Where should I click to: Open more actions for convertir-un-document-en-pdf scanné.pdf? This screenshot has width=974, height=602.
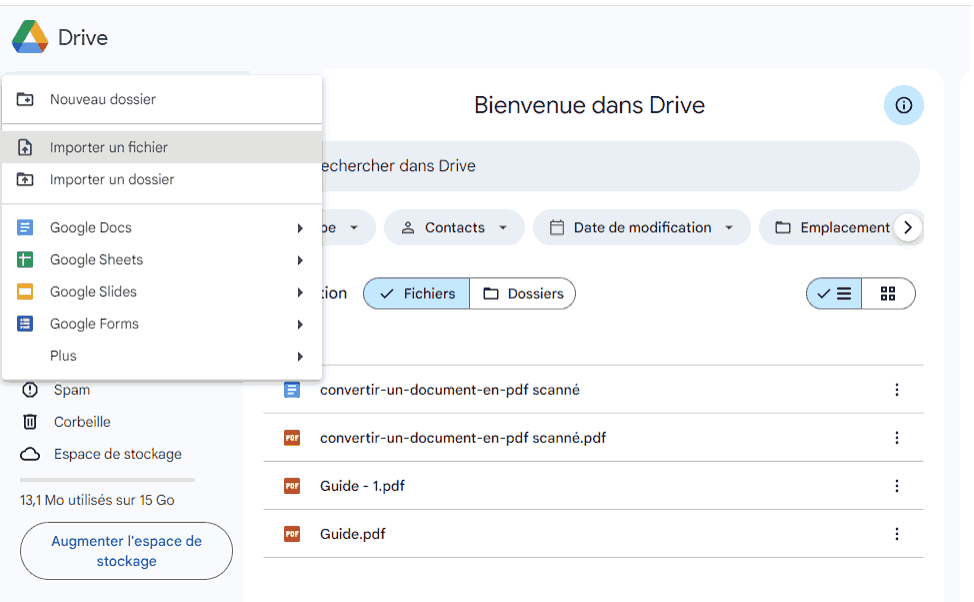point(896,438)
